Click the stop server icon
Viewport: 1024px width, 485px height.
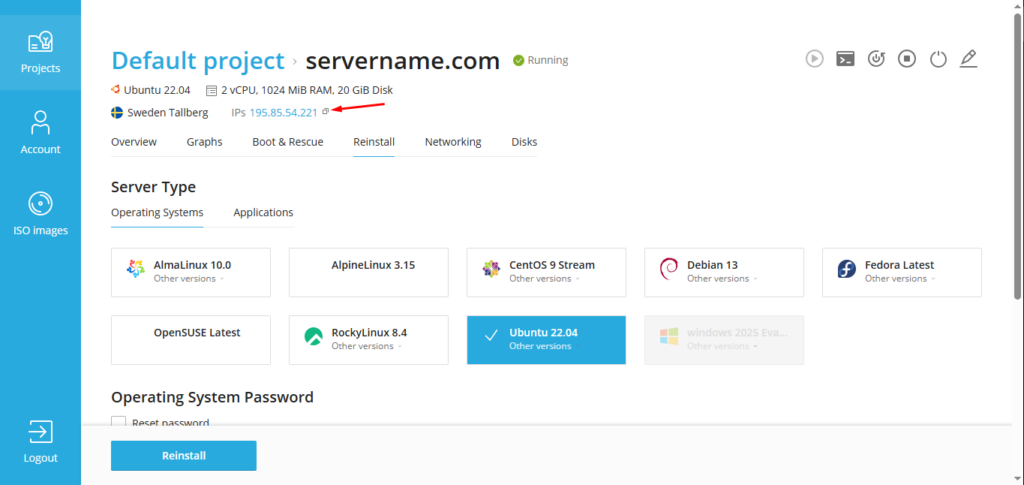tap(906, 59)
